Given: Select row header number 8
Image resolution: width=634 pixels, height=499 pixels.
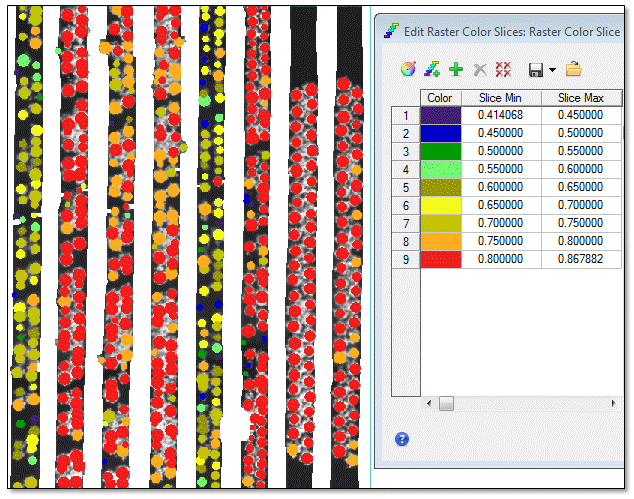Looking at the screenshot, I should 406,241.
